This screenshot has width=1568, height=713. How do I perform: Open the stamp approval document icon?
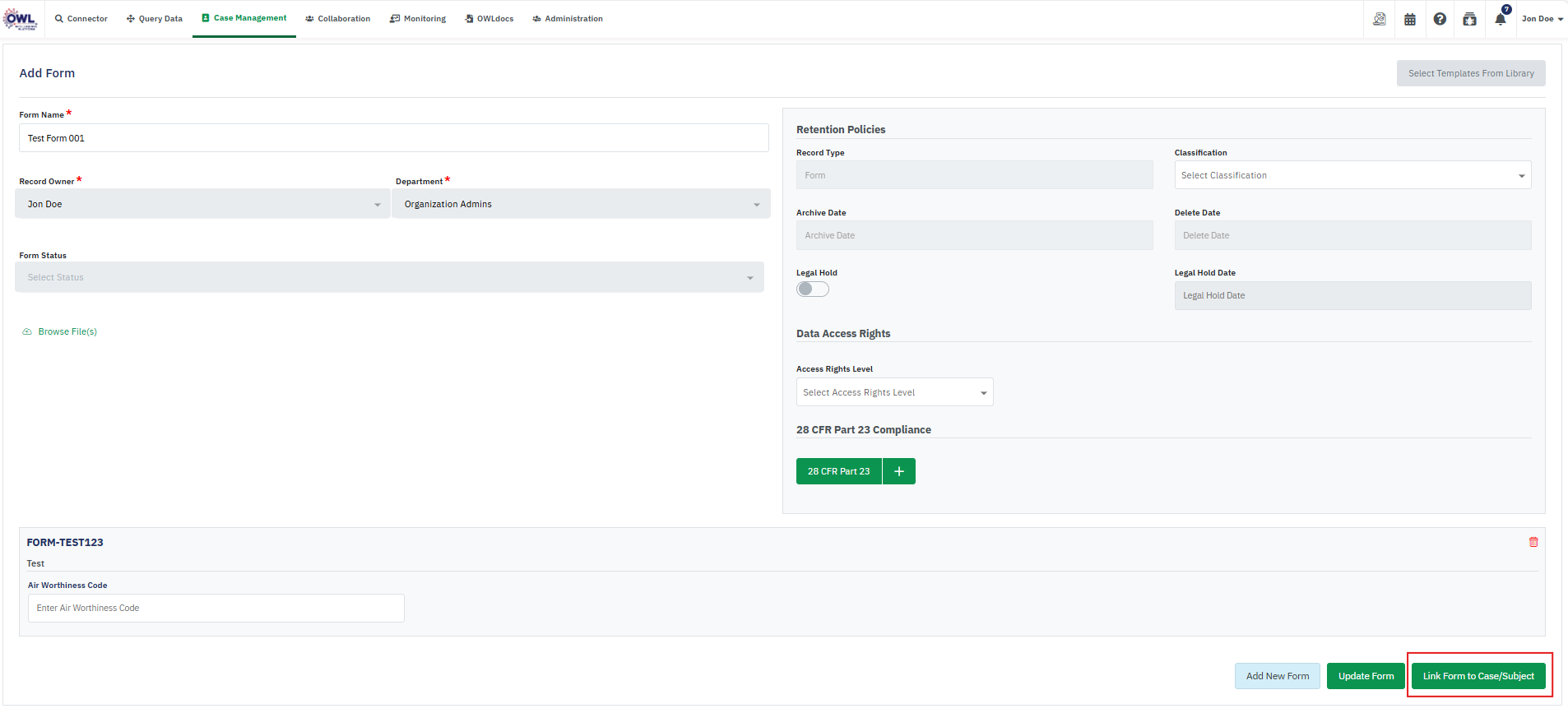[1380, 19]
